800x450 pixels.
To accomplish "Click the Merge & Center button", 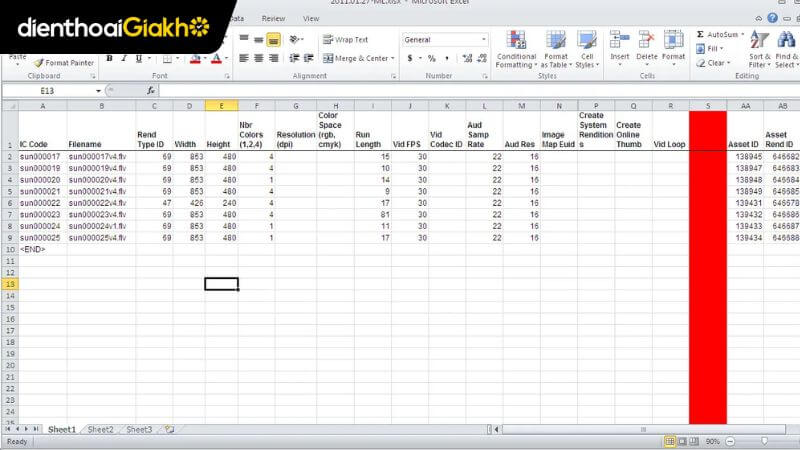I will (356, 59).
